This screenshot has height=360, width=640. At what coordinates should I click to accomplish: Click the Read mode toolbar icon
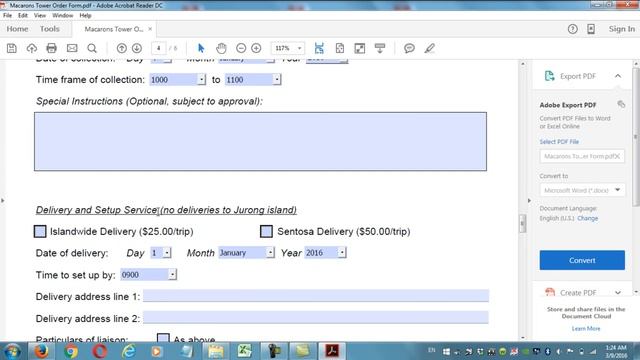380,48
